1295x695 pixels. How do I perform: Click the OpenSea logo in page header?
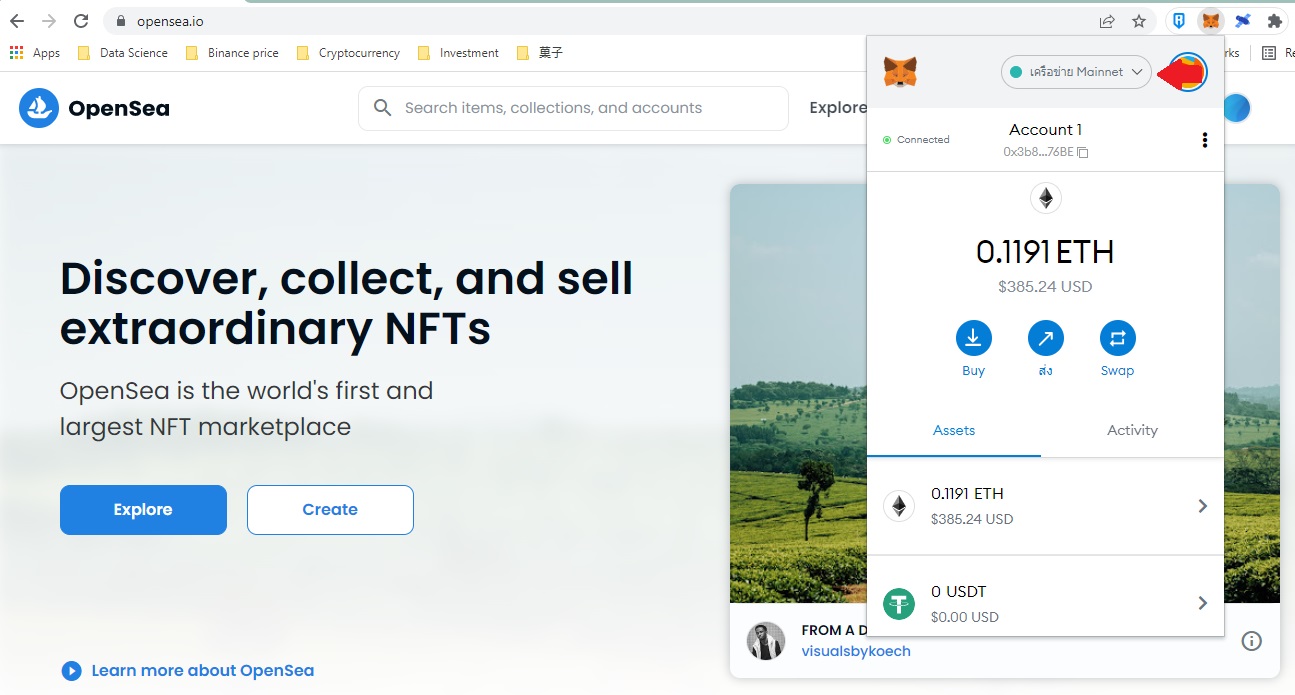click(x=94, y=108)
